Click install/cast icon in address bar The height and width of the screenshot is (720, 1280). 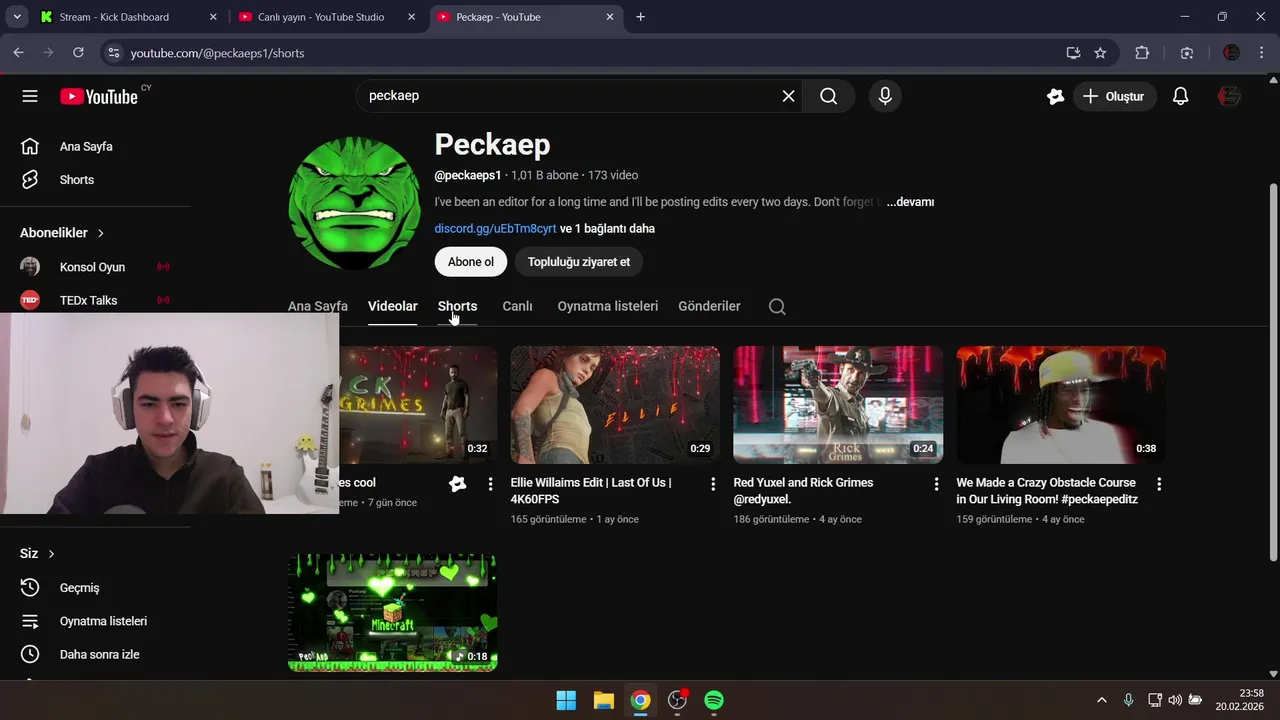[1073, 53]
